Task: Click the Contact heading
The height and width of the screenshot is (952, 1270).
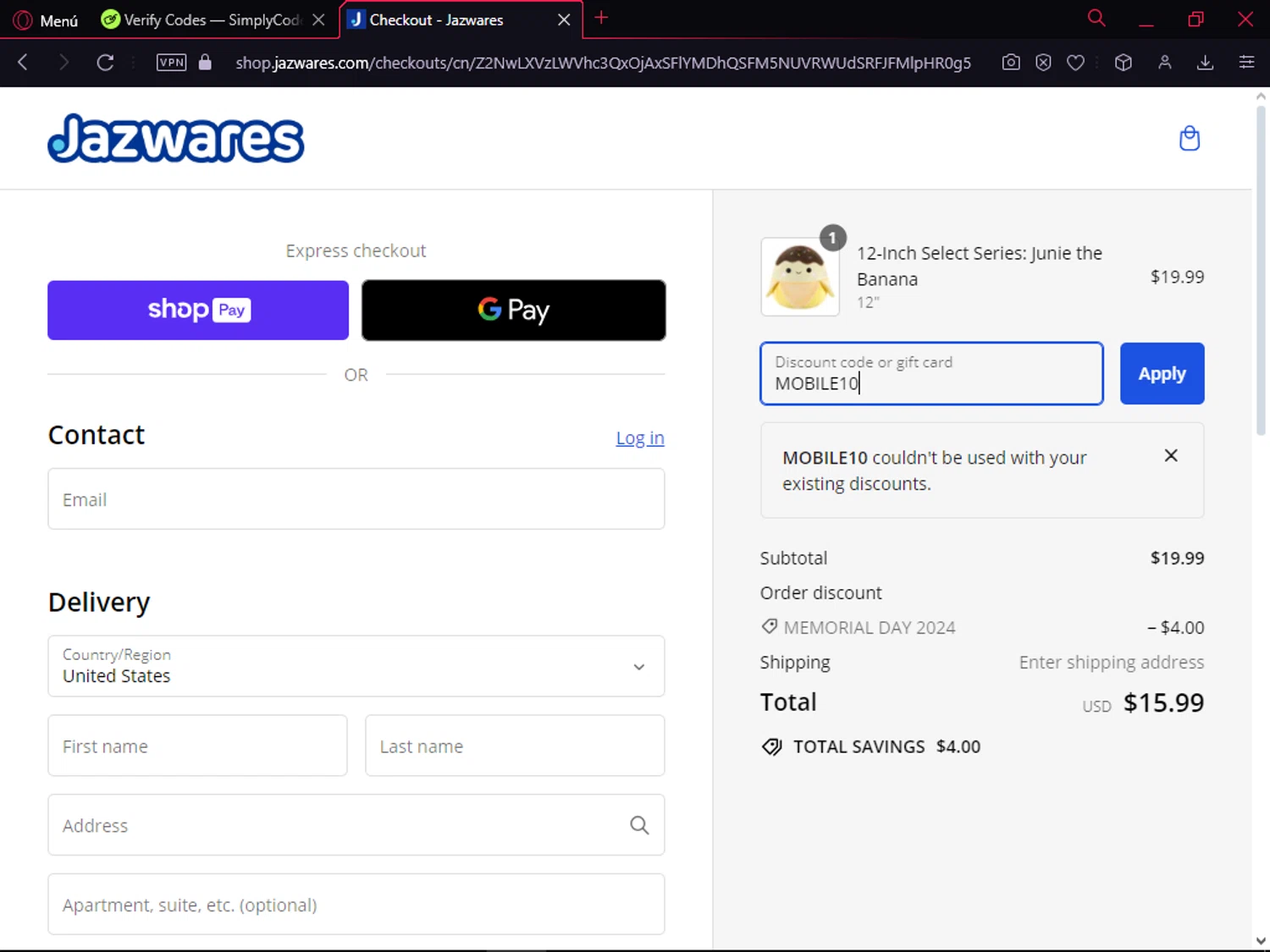Action: pyautogui.click(x=97, y=434)
